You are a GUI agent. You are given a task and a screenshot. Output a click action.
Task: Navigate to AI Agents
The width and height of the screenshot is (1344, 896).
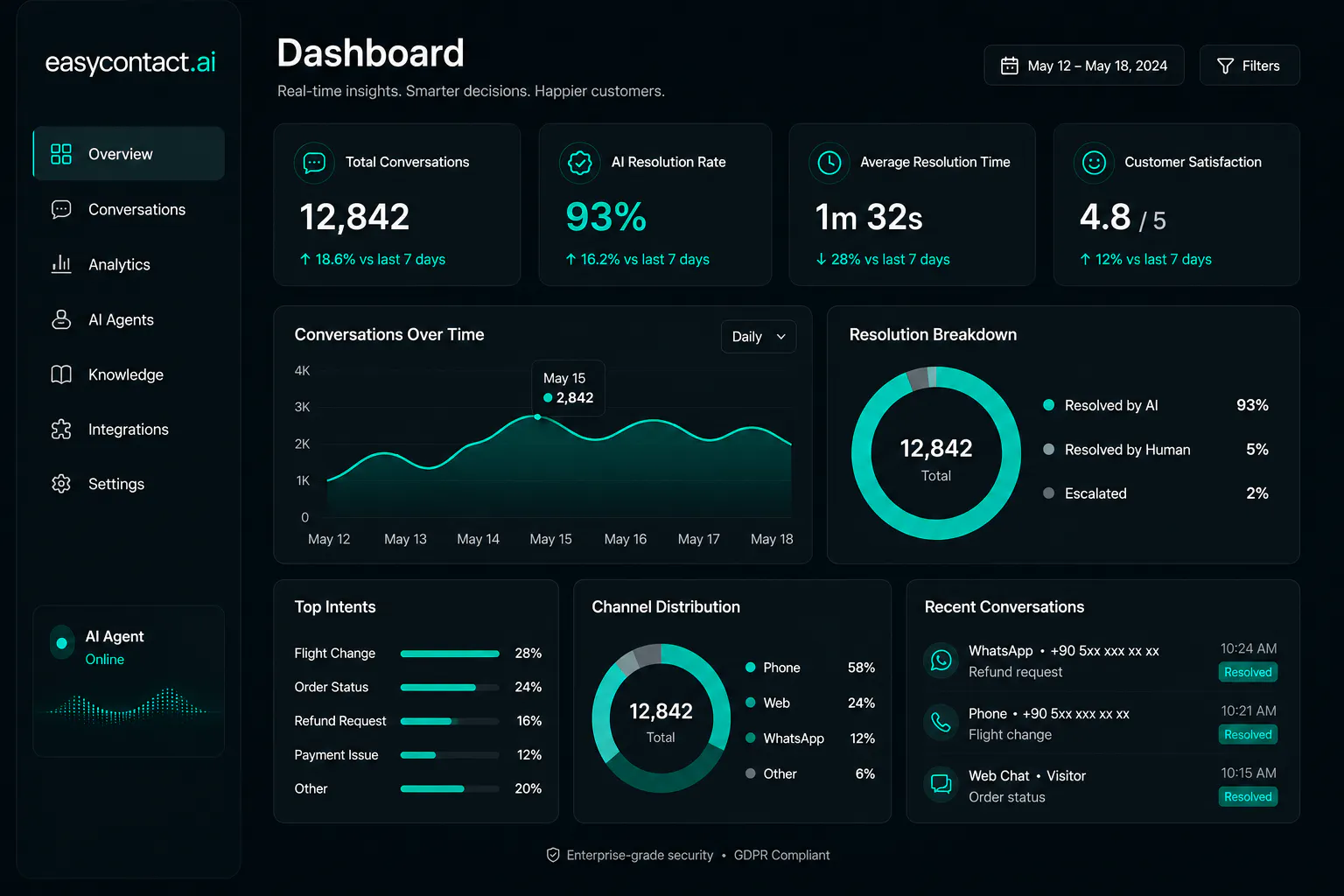pyautogui.click(x=129, y=319)
